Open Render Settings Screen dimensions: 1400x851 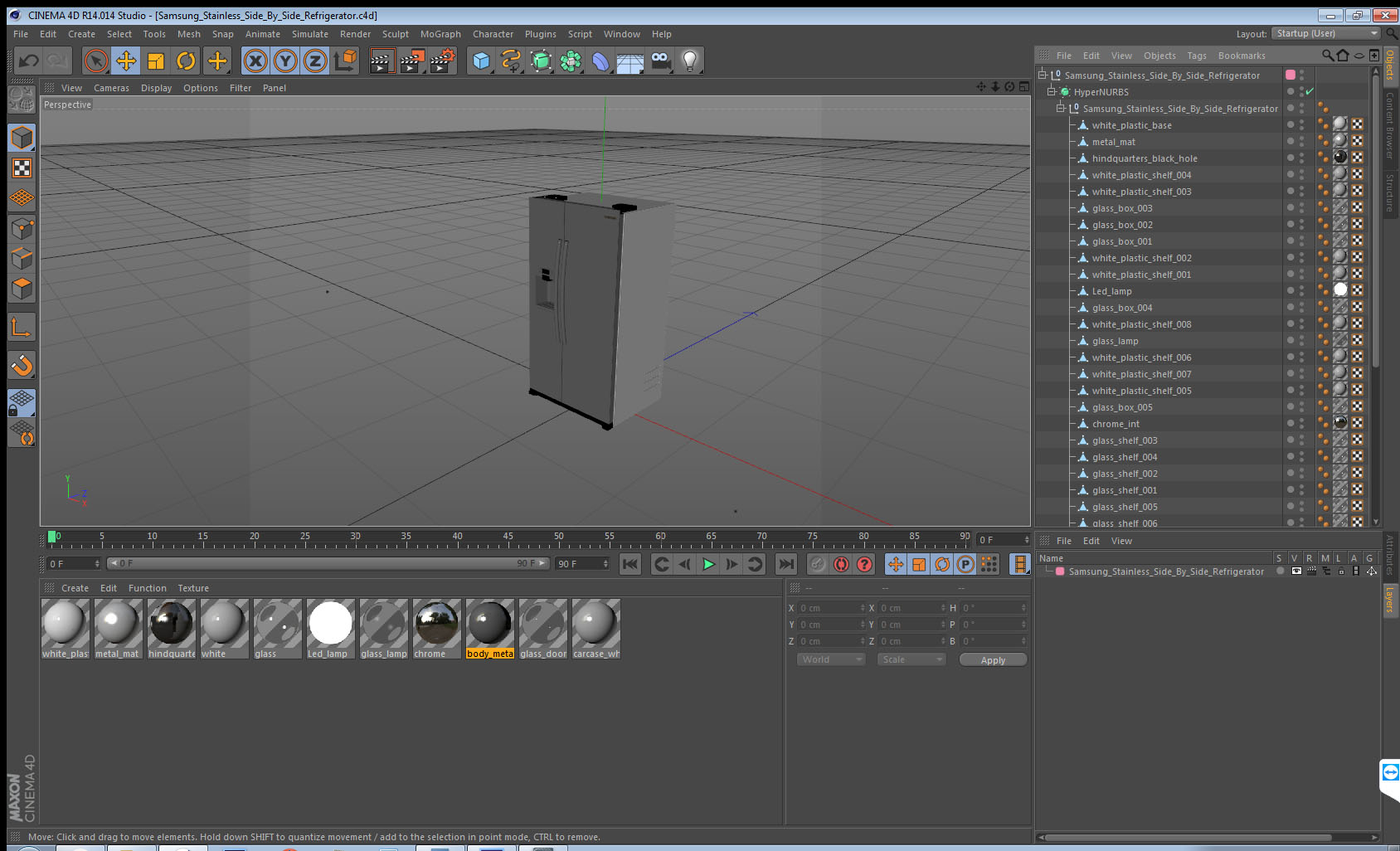(443, 61)
